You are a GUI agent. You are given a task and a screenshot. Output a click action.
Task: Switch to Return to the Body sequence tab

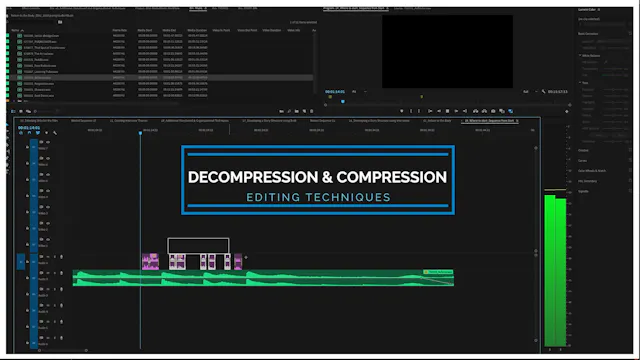click(437, 121)
